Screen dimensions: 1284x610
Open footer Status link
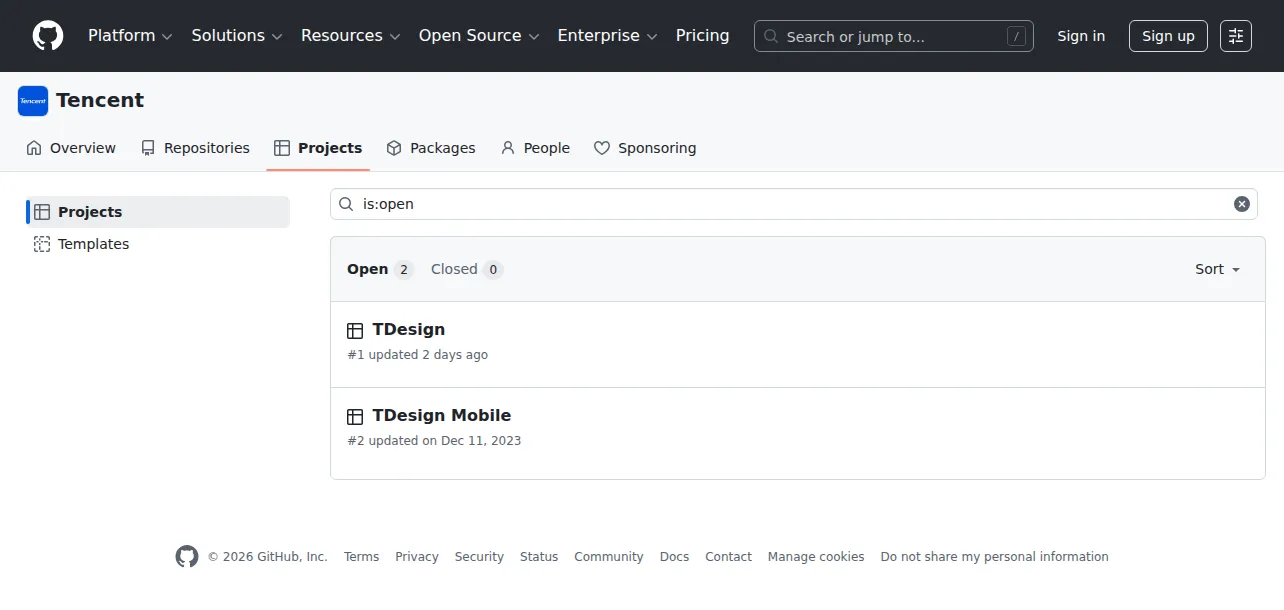(539, 557)
